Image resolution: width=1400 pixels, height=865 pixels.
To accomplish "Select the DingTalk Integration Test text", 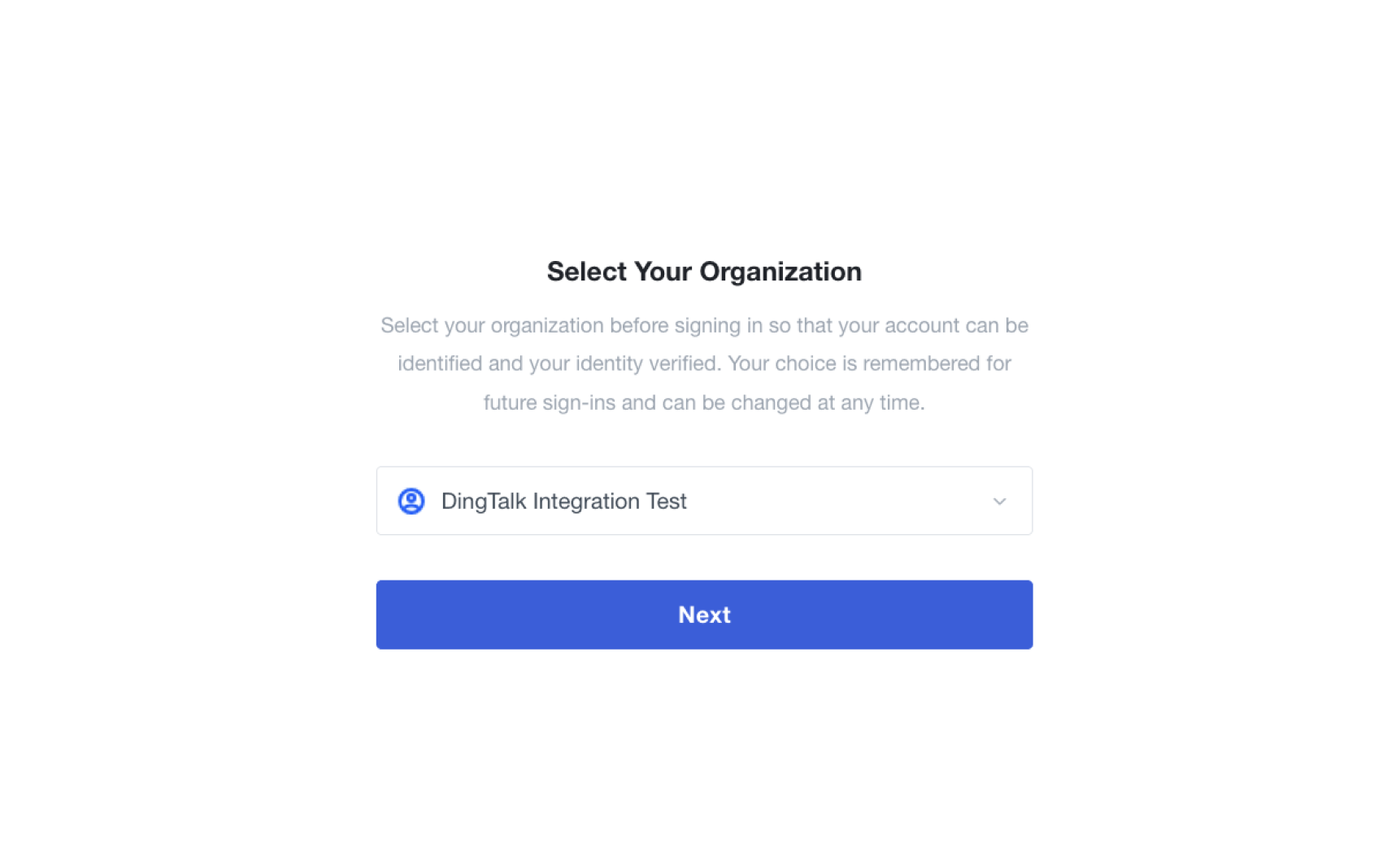I will click(563, 501).
